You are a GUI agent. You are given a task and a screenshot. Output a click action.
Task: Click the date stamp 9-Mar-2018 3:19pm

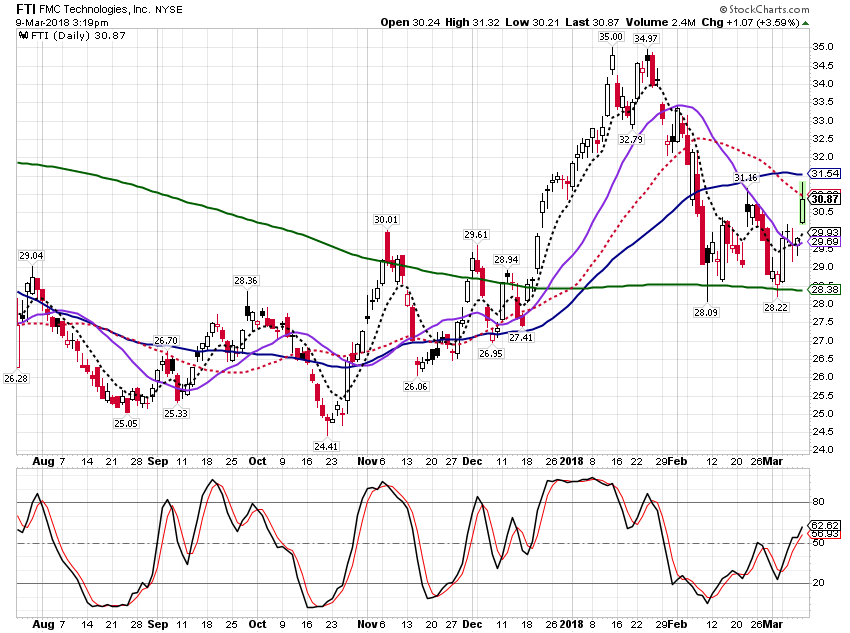tap(62, 23)
